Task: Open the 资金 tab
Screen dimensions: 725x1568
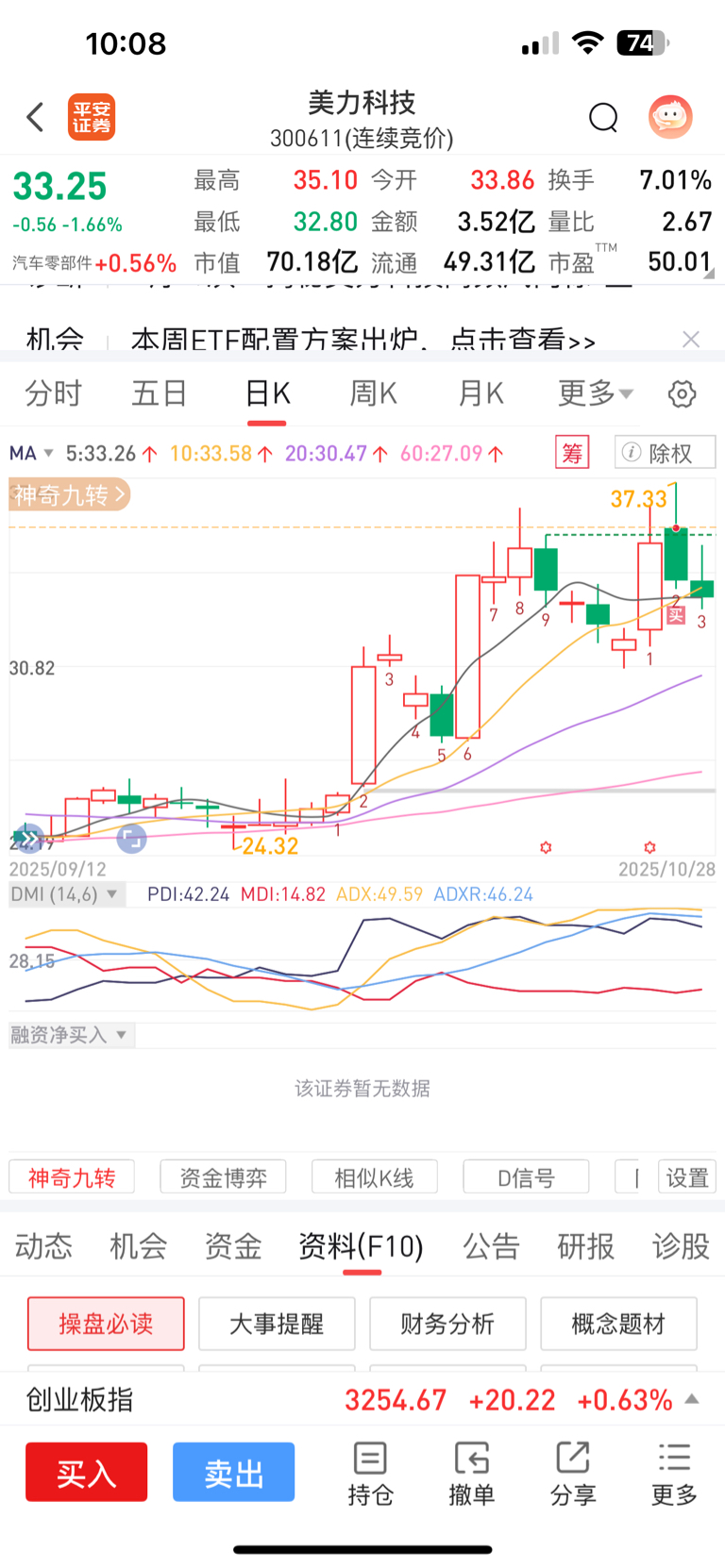Action: pos(232,1246)
